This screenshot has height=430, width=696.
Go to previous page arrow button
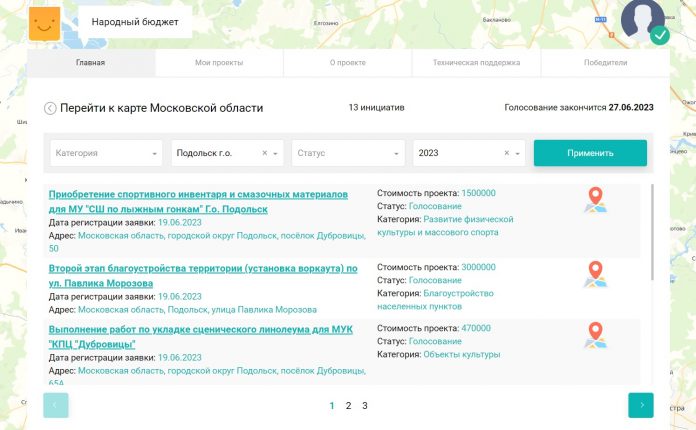coord(56,405)
